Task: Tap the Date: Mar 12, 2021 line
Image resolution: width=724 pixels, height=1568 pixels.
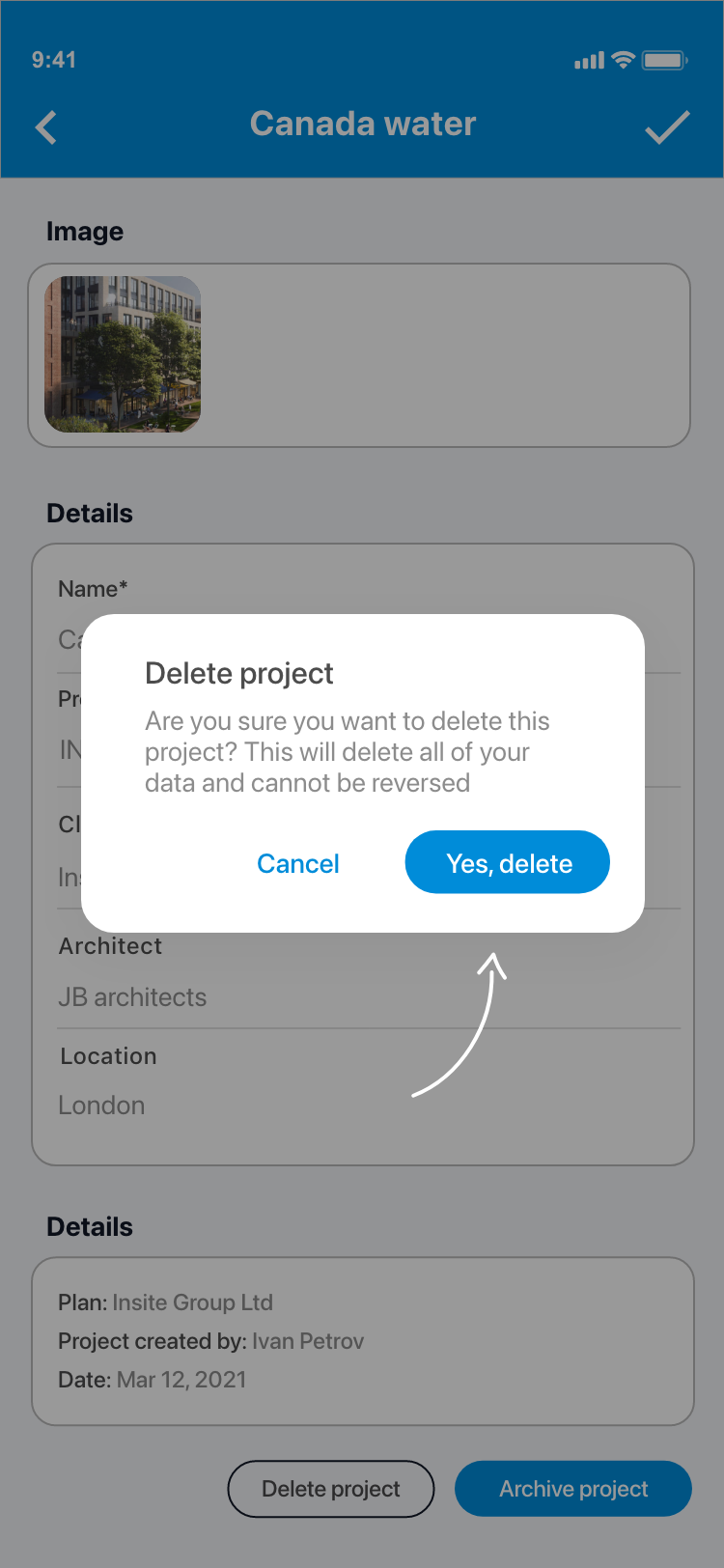Action: (x=152, y=1380)
